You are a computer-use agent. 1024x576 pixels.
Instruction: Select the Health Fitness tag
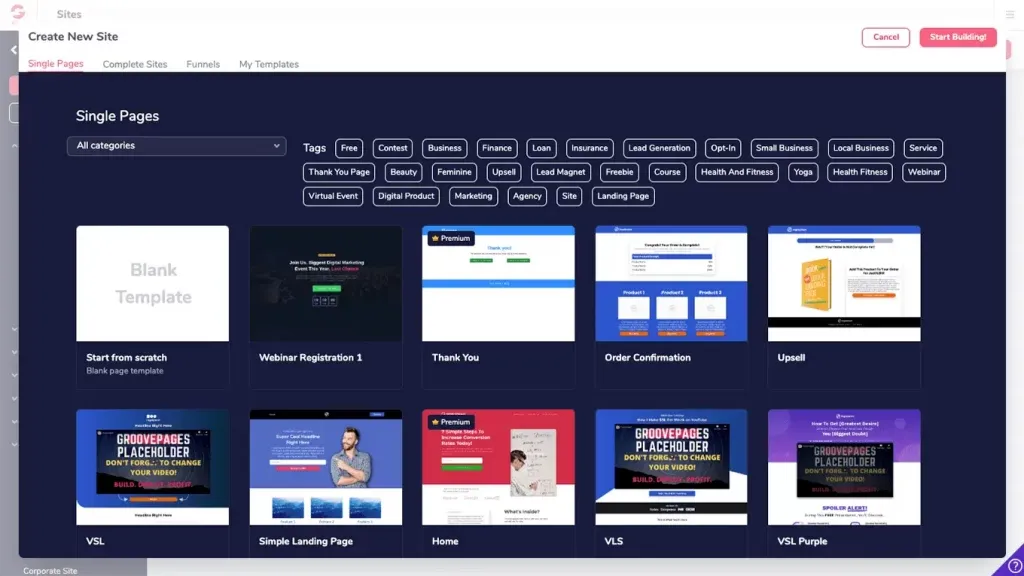click(x=859, y=172)
